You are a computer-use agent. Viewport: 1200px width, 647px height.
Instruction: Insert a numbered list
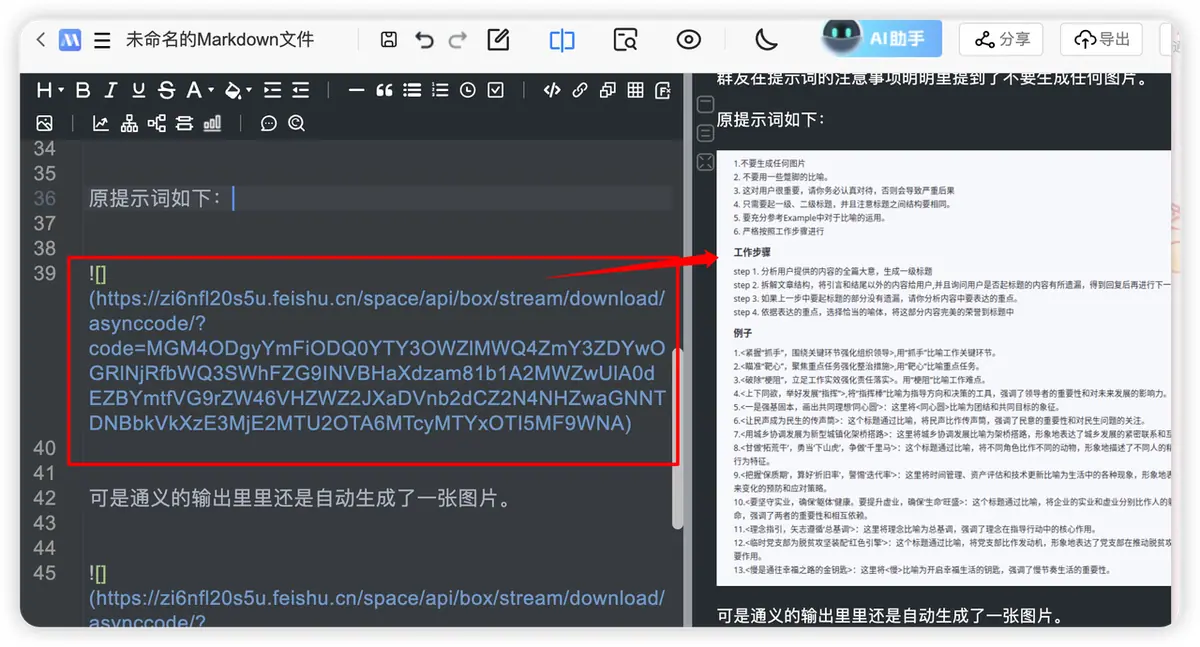click(x=440, y=90)
